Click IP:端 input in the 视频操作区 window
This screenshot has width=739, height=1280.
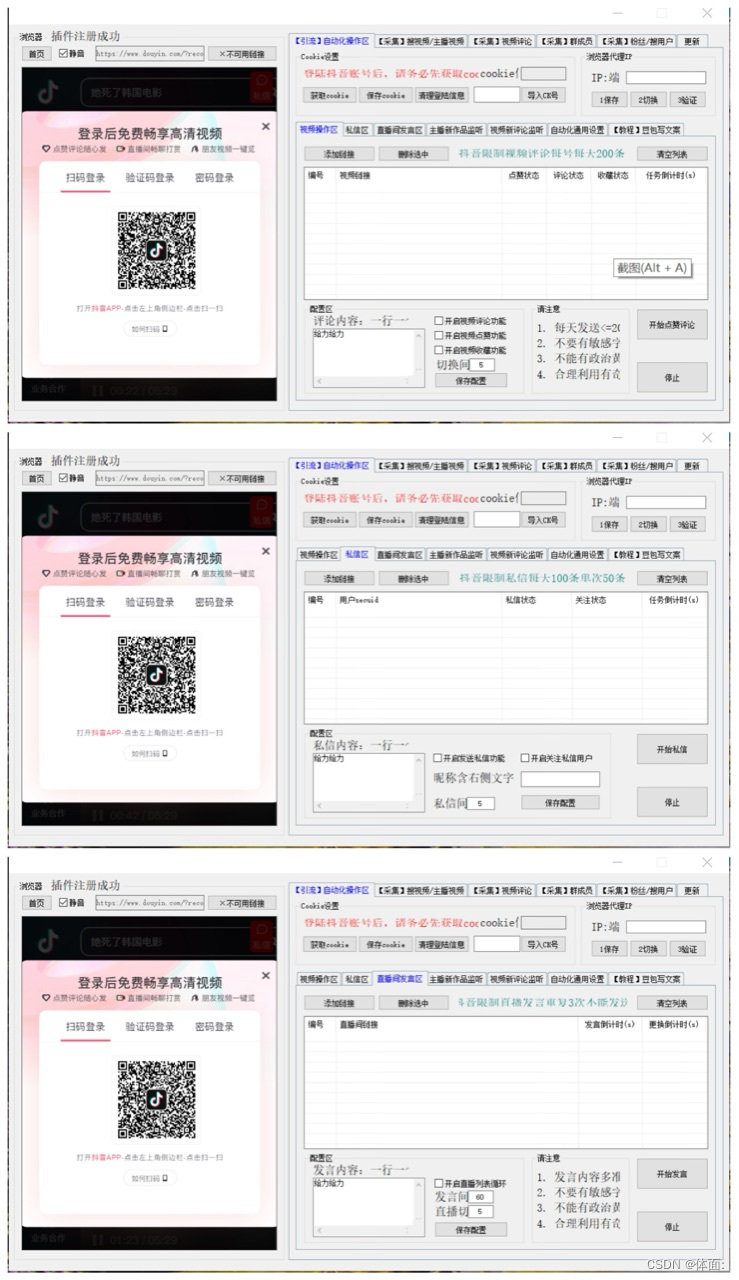pyautogui.click(x=665, y=79)
